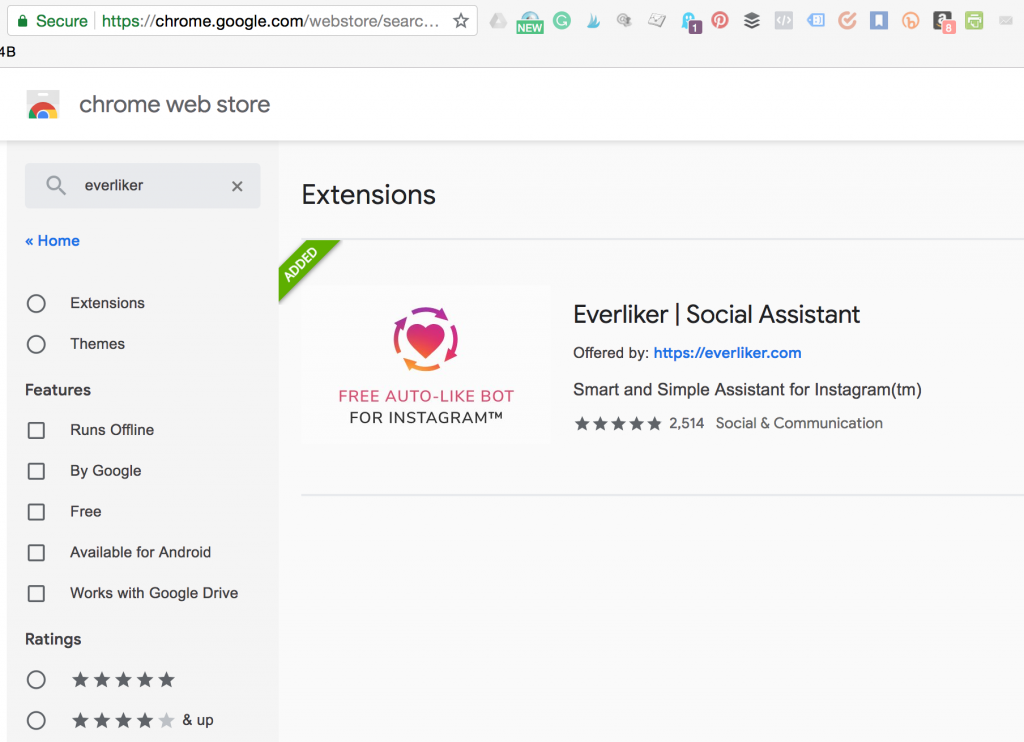The width and height of the screenshot is (1024, 742).
Task: Open the Buffer stacked layers extension
Action: (752, 21)
